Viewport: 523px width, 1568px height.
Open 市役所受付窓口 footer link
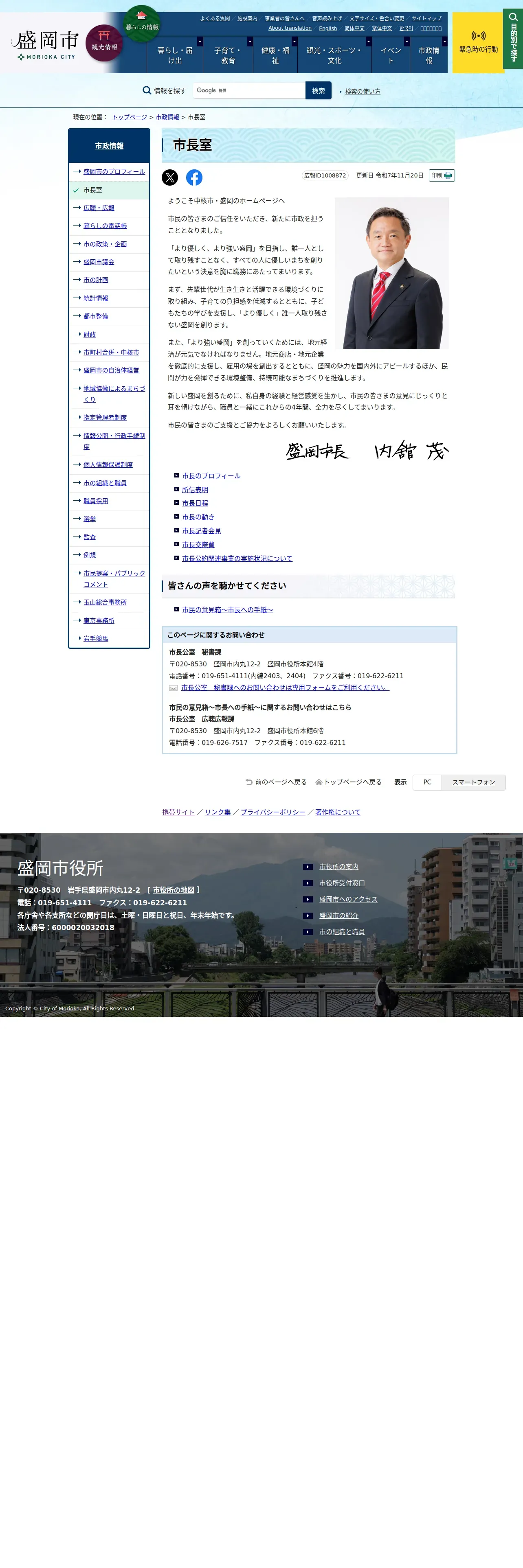342,883
